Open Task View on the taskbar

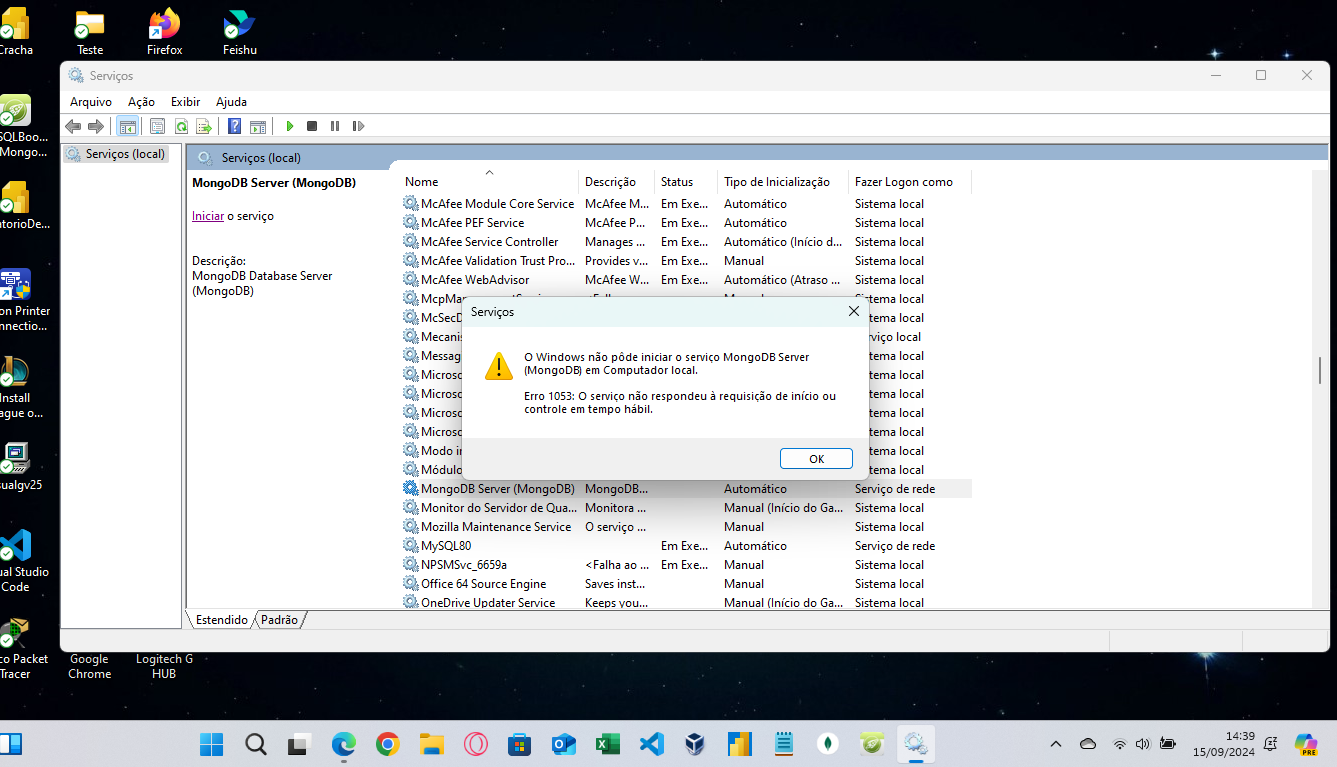299,744
